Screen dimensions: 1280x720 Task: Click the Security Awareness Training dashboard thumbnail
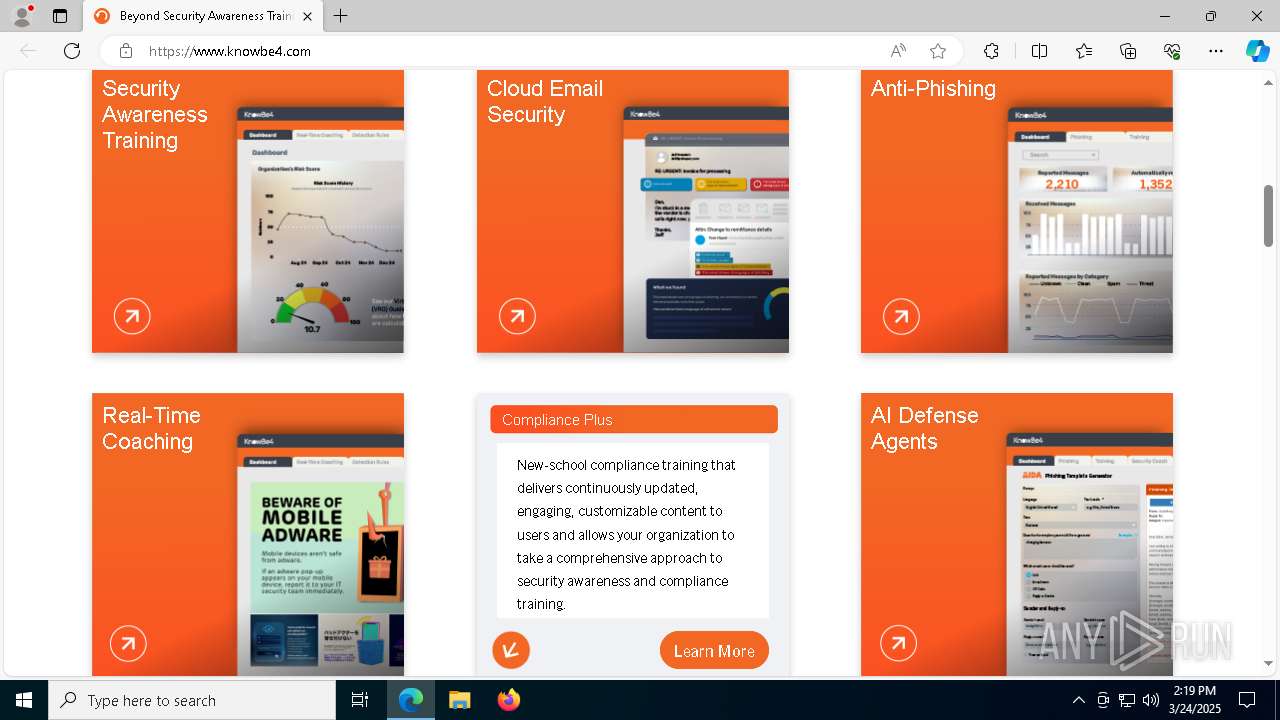[x=320, y=229]
